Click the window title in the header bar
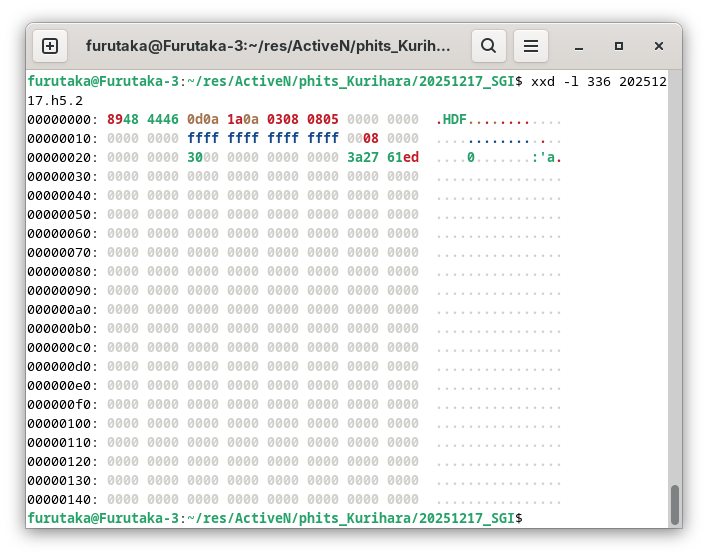The height and width of the screenshot is (557, 708). click(268, 46)
